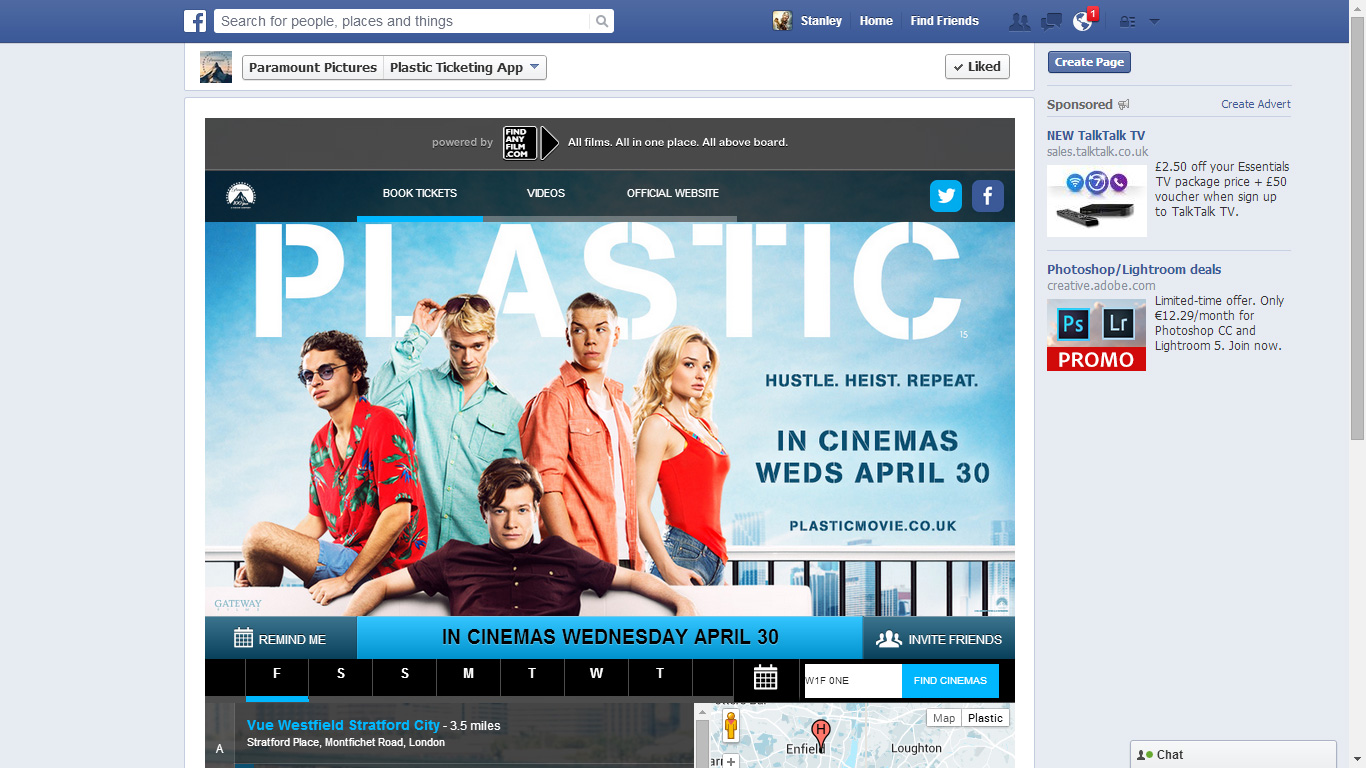1366x768 pixels.
Task: Open Vue Westfield Stratford City cinema link
Action: coord(343,725)
